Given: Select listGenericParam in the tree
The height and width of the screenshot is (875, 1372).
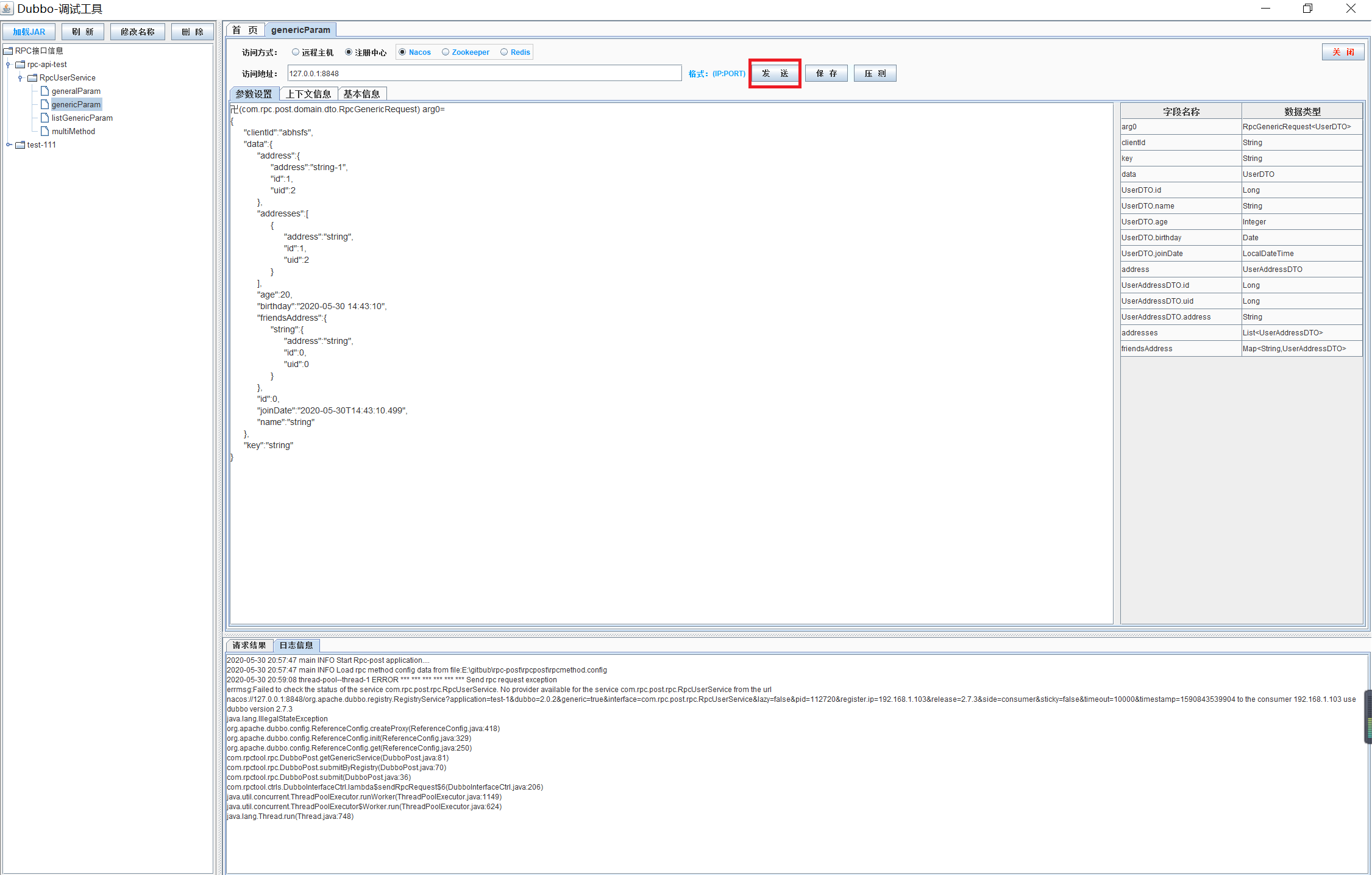Looking at the screenshot, I should 82,118.
